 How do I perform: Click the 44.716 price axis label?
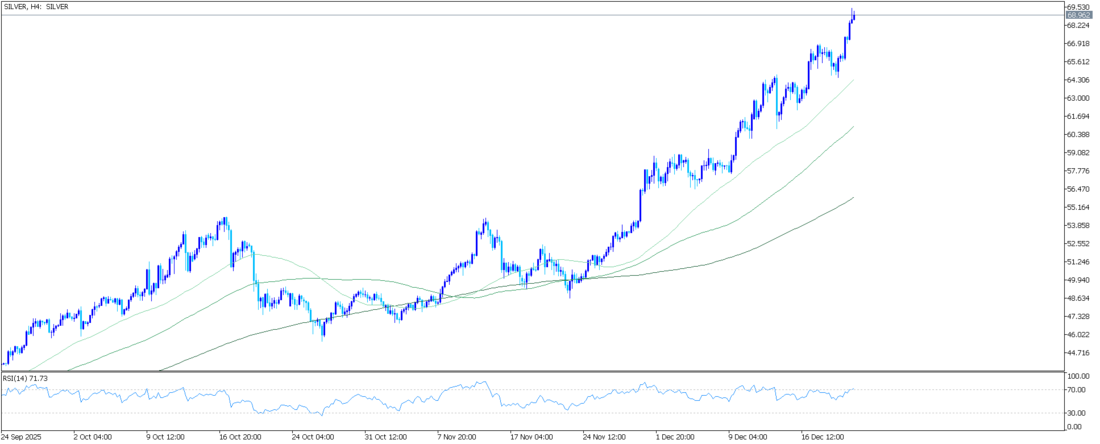pyautogui.click(x=1077, y=353)
